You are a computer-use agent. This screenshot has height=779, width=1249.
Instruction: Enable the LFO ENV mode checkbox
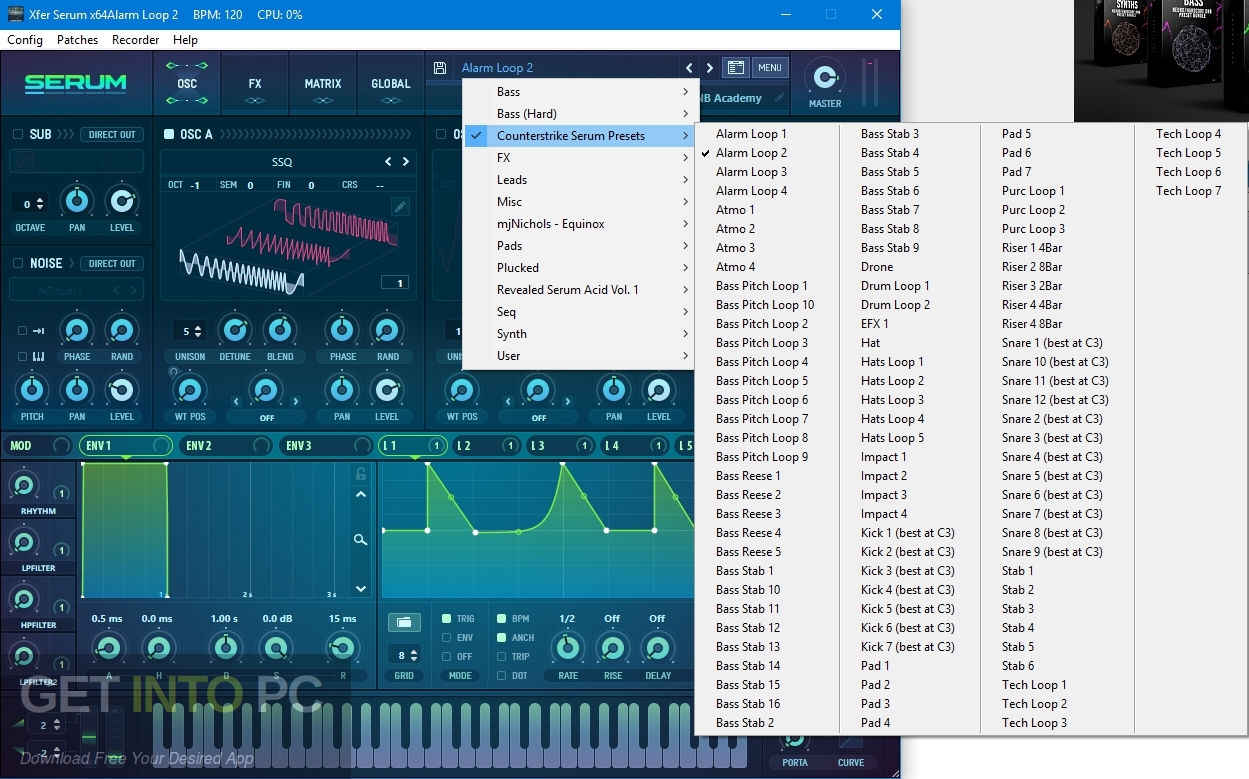(x=446, y=637)
